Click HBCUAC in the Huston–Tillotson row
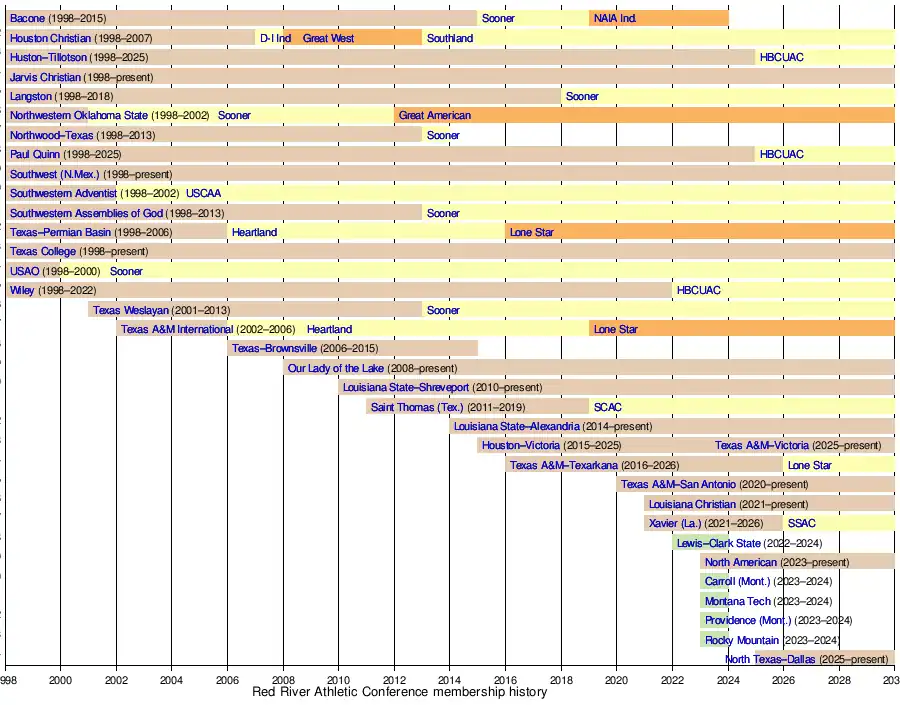Screen dimensions: 900x705 (x=782, y=57)
